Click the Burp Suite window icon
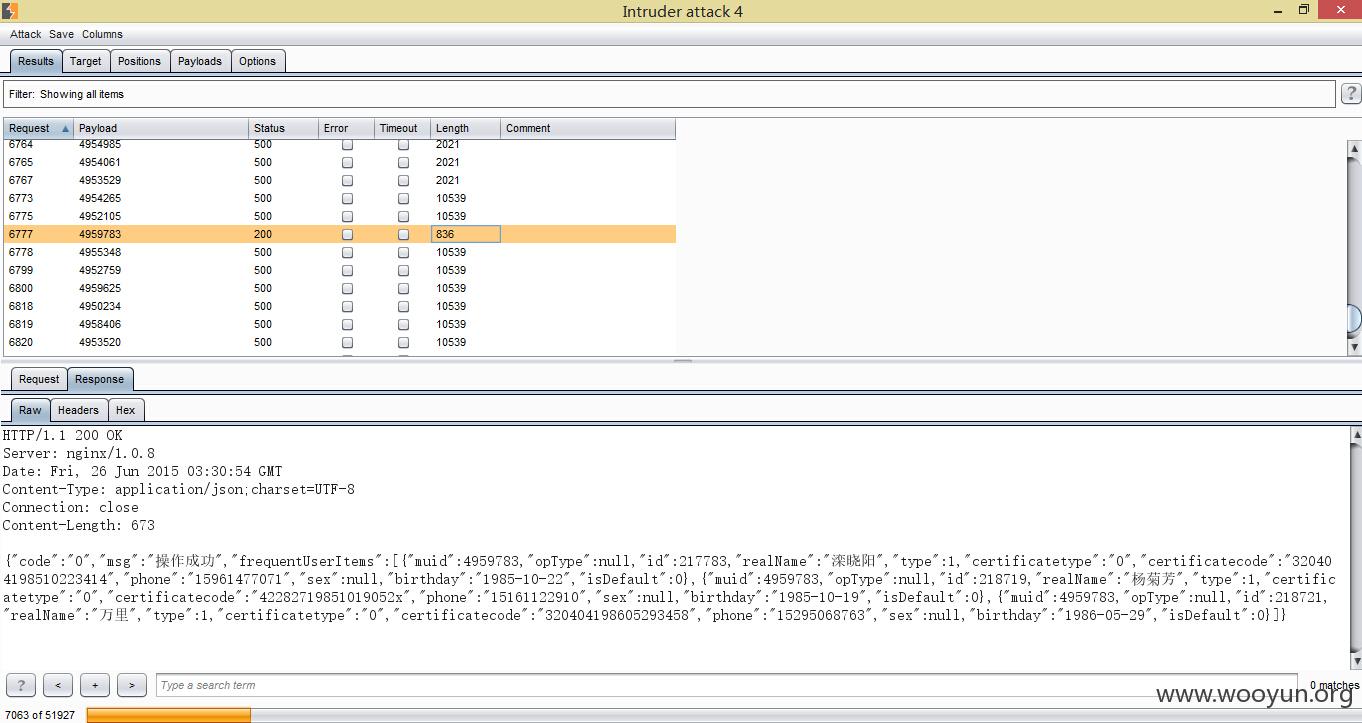Image resolution: width=1362 pixels, height=723 pixels. (x=9, y=11)
